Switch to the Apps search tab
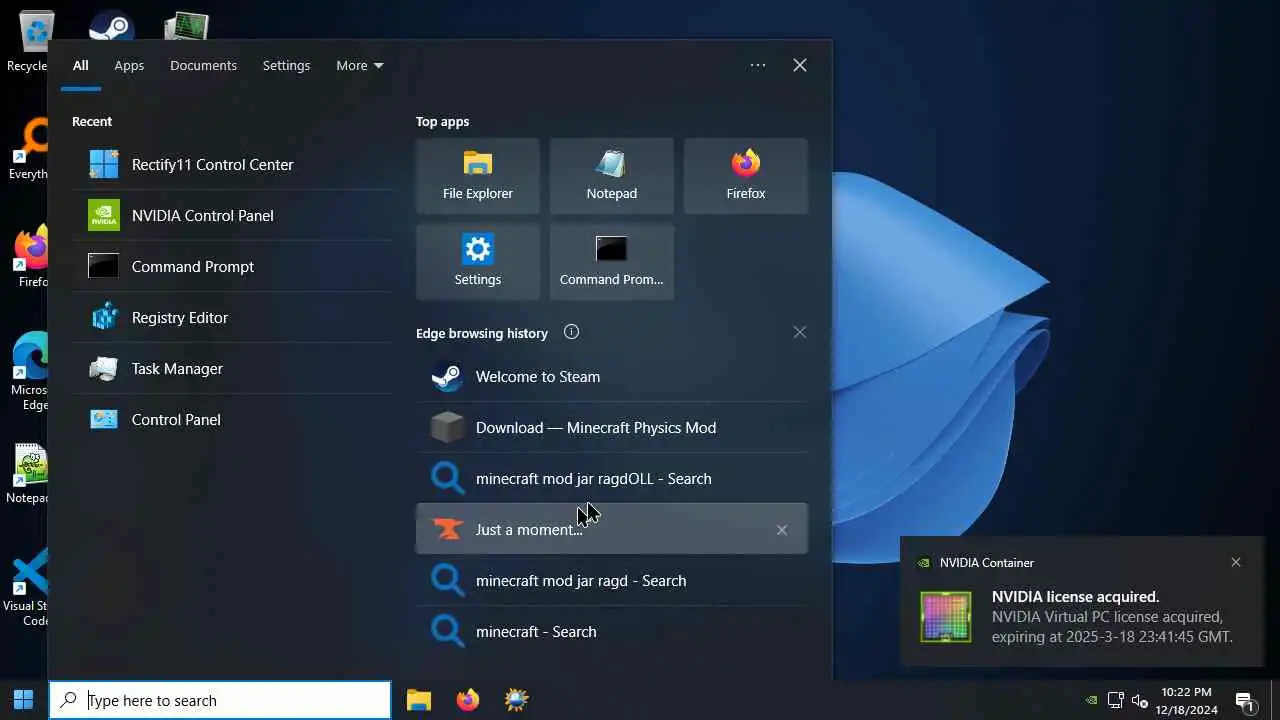1280x720 pixels. pos(129,65)
